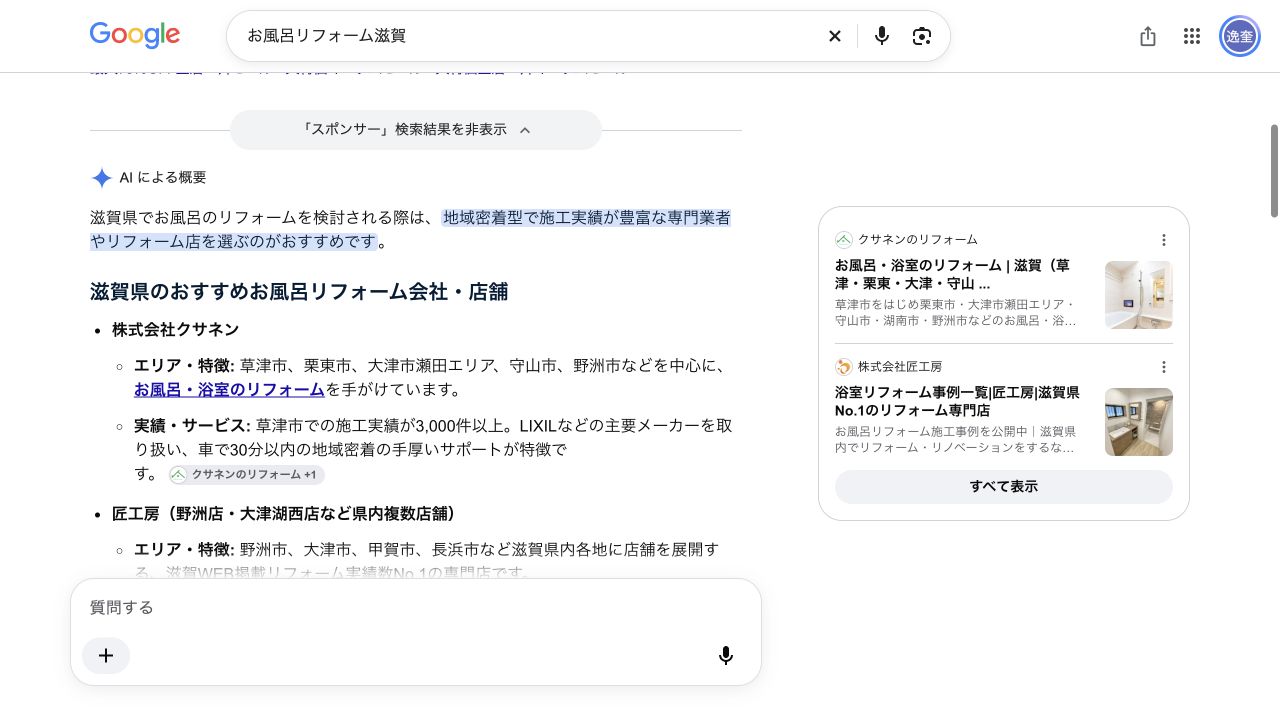Click the 株式会社匠工房 source name
Image resolution: width=1280 pixels, height=720 pixels.
tap(900, 367)
